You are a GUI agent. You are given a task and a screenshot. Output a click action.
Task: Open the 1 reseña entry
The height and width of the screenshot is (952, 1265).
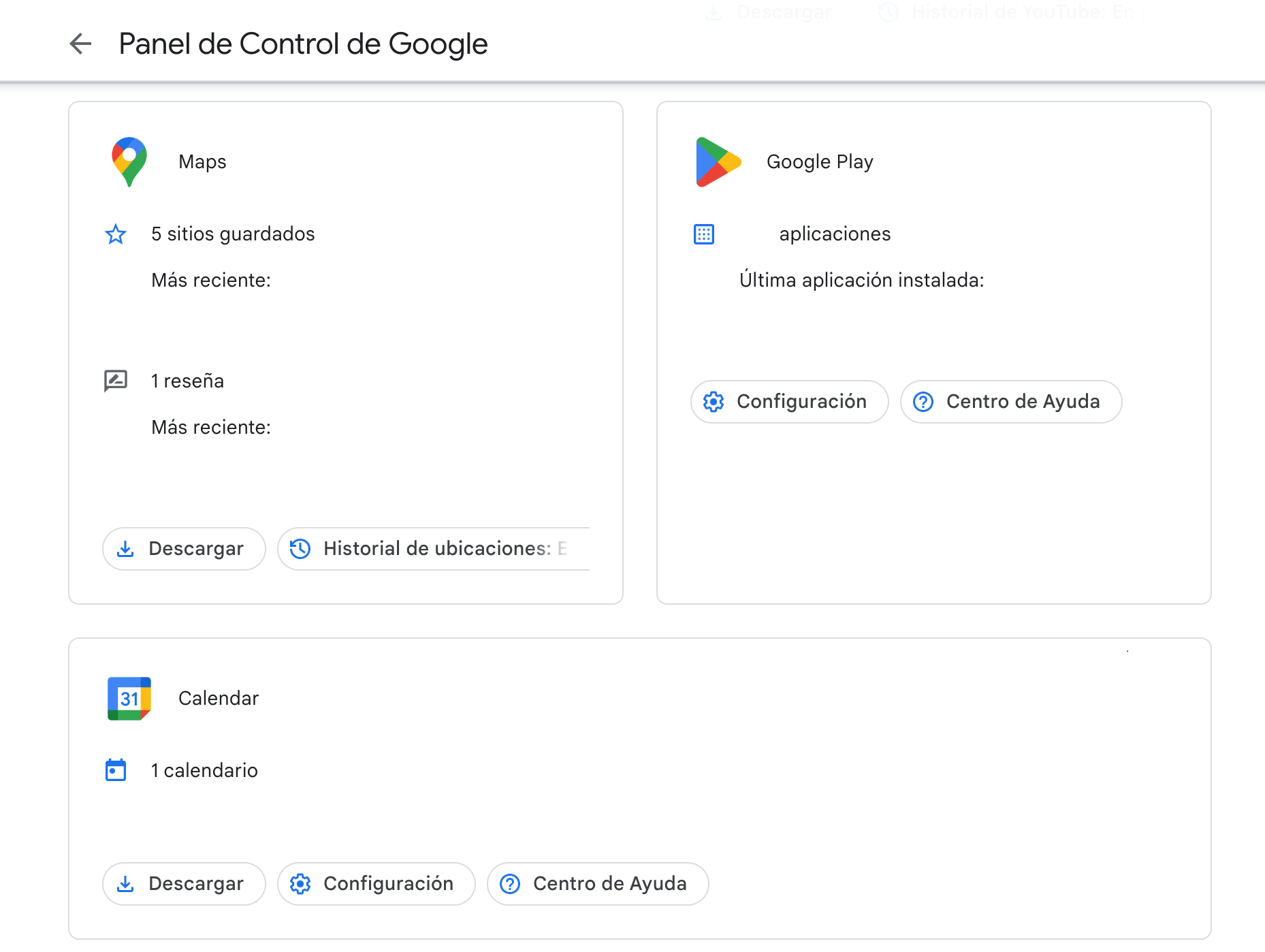point(187,381)
